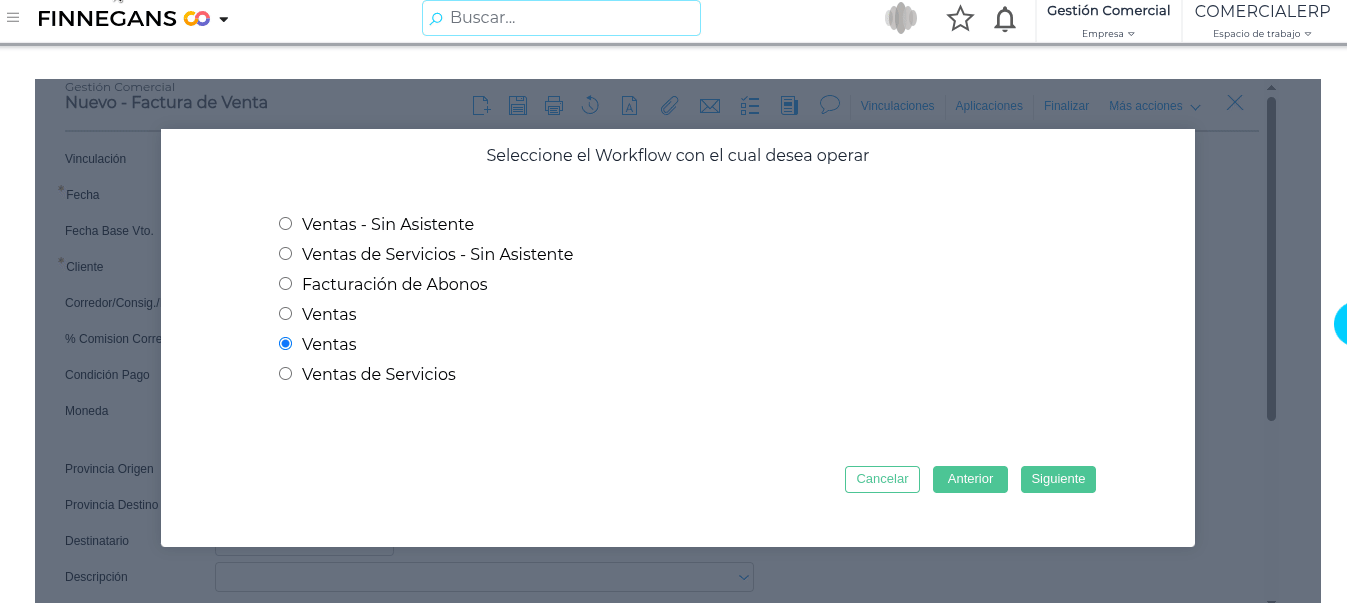Click the 'Fecha Base Vto.' label
Screen dimensions: 1347x603
click(109, 231)
